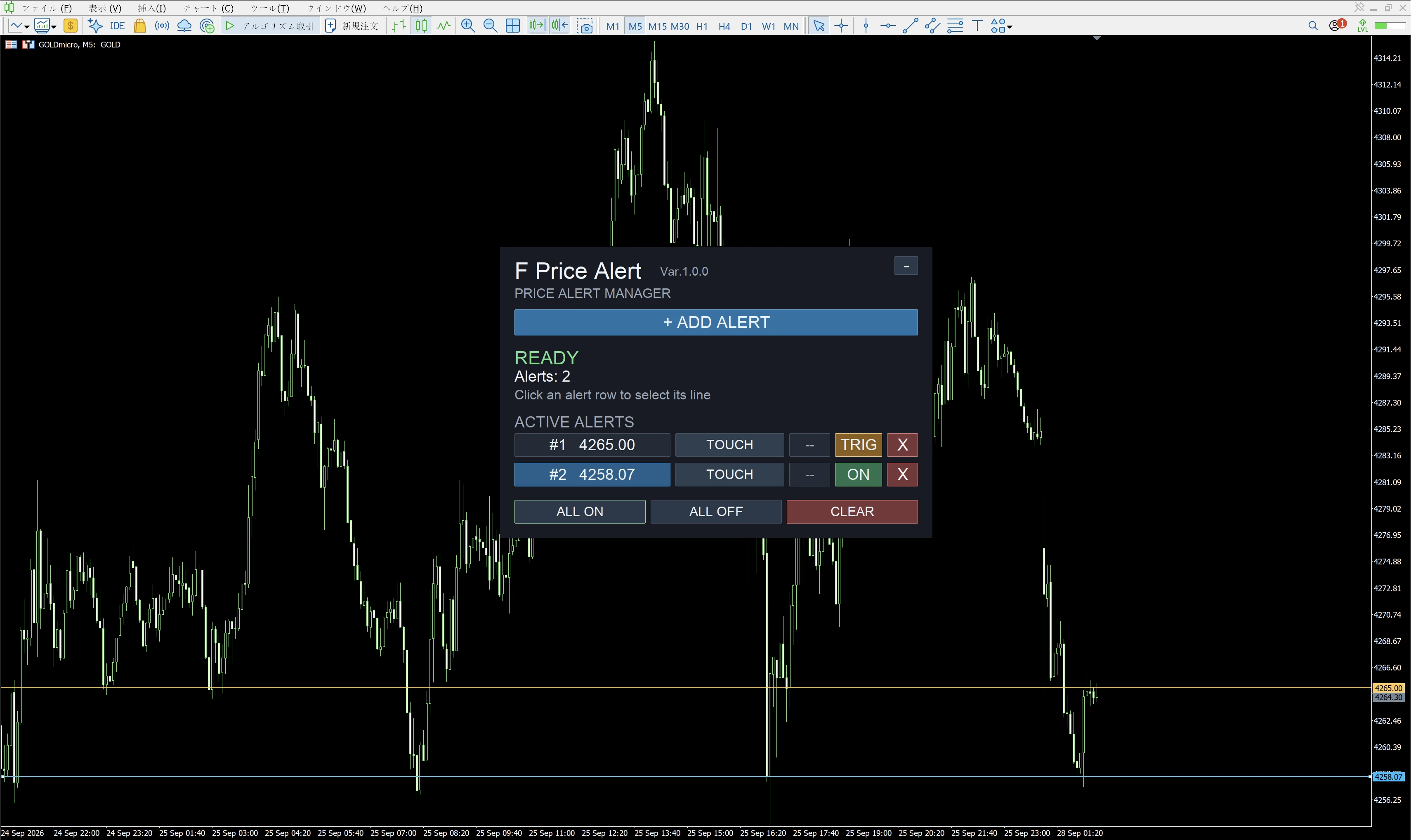The width and height of the screenshot is (1411, 840).
Task: Change the TOUCH mode of alert #1
Action: (x=729, y=445)
